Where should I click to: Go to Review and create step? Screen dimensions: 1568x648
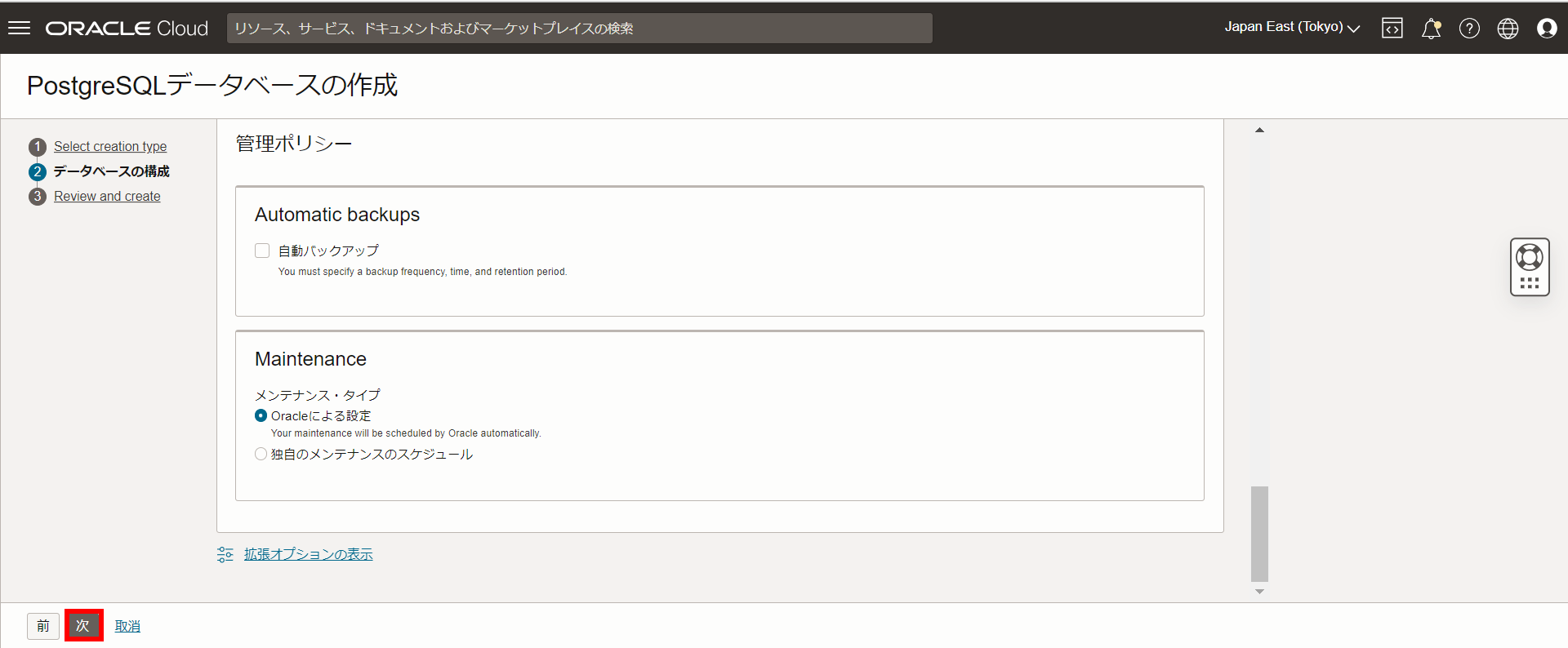tap(107, 197)
